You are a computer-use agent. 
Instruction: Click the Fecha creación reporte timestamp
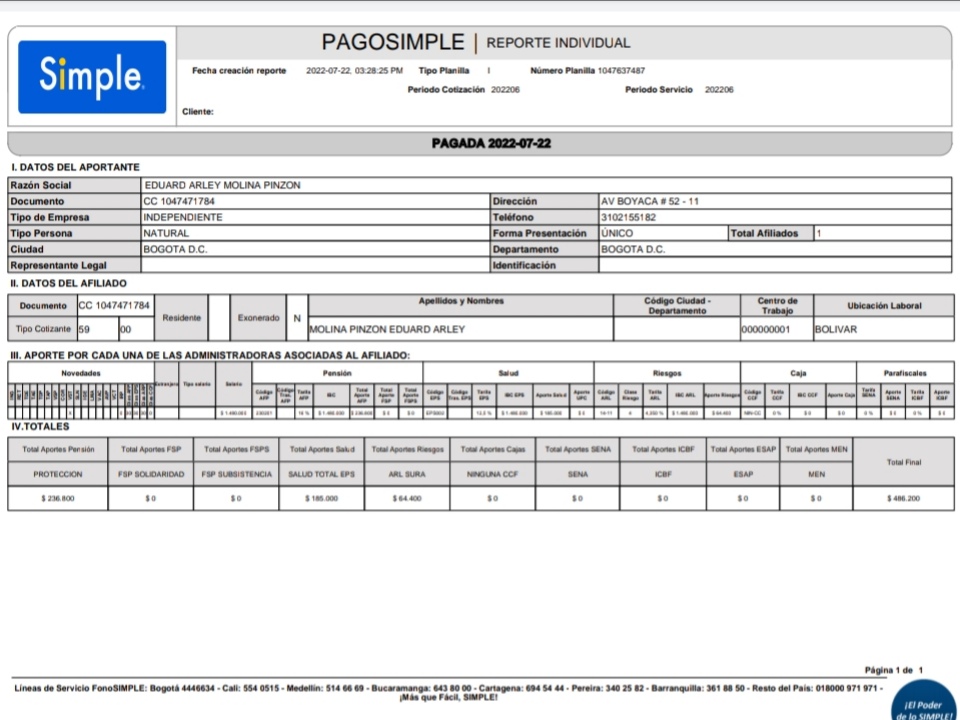click(354, 71)
